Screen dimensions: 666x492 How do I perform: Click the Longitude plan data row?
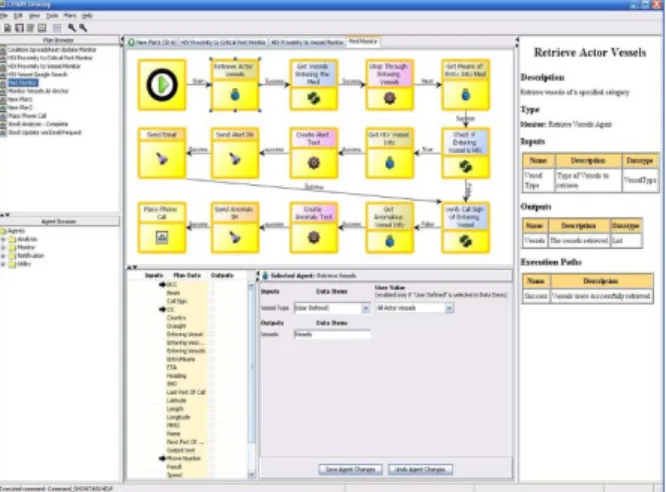pyautogui.click(x=178, y=417)
